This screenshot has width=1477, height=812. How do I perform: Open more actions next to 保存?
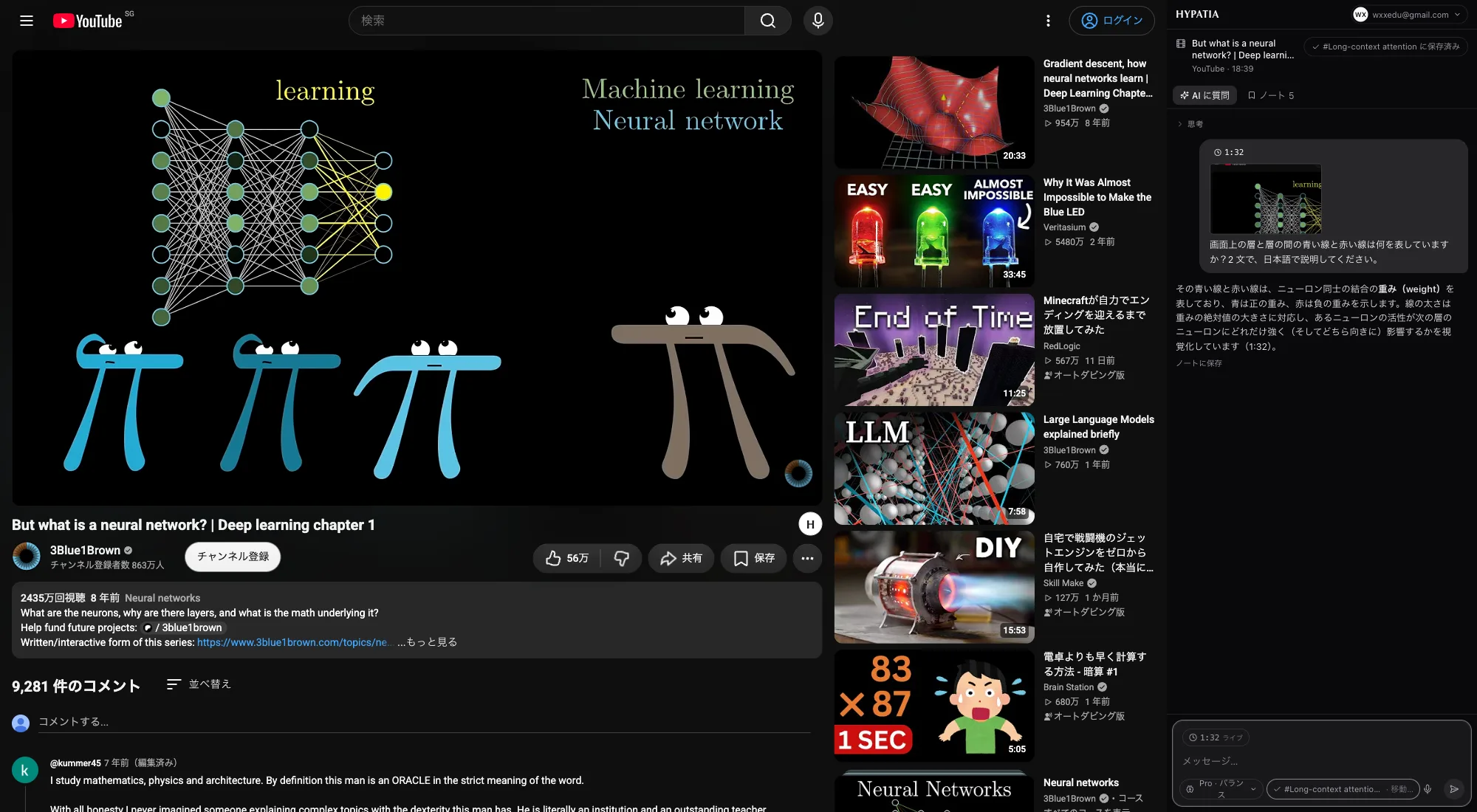tap(808, 558)
